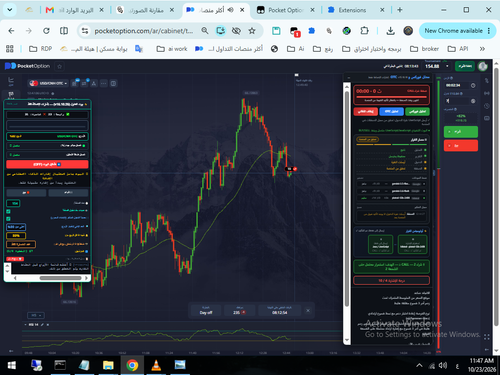Image resolution: width=500 pixels, height=375 pixels.
Task: Add asset to favorites with star near PocketOption logo
Action: pos(60,66)
